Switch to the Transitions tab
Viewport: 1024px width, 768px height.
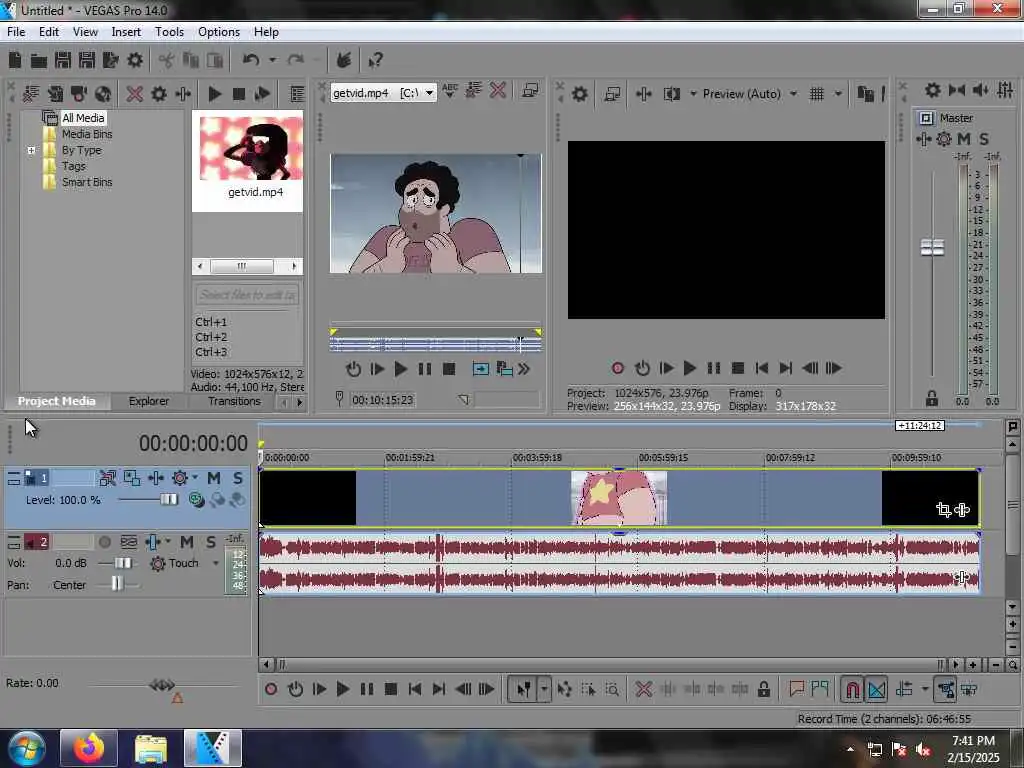pyautogui.click(x=234, y=401)
